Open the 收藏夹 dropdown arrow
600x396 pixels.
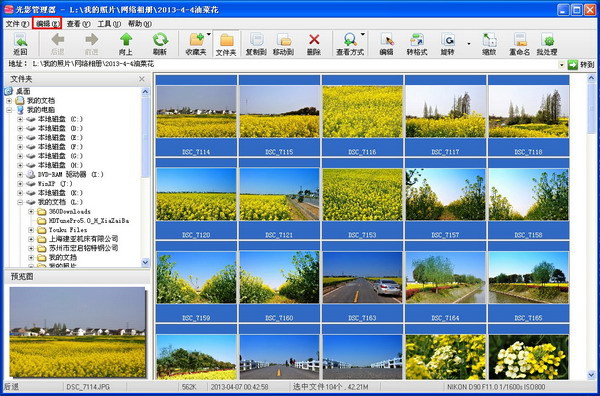pyautogui.click(x=209, y=35)
